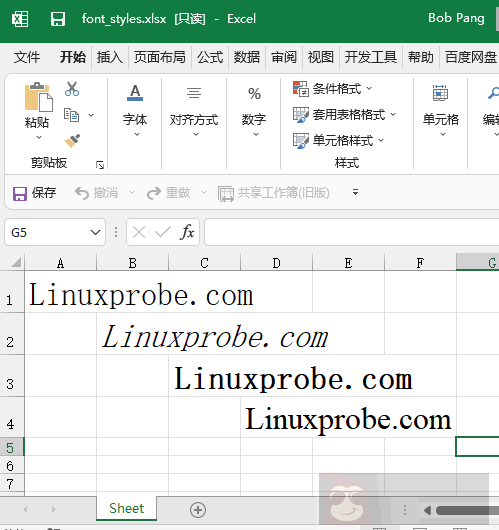Screen dimensions: 499x530
Task: Click next sheet navigation arrow
Action: [53, 509]
